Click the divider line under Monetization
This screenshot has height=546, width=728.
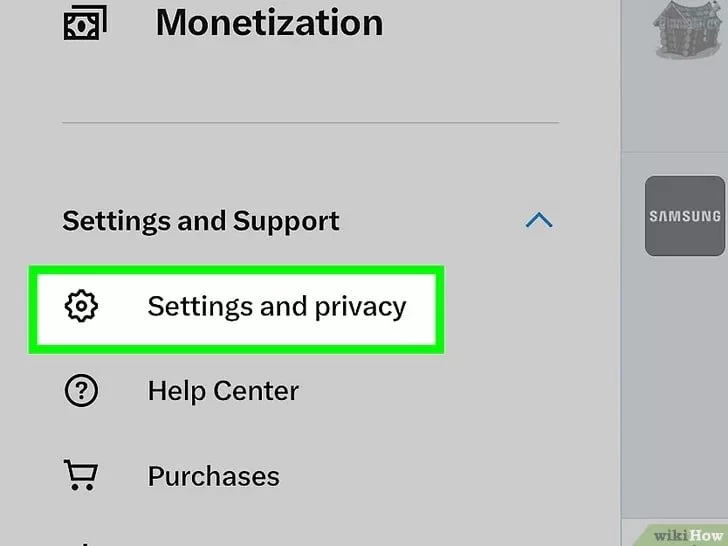pos(310,123)
